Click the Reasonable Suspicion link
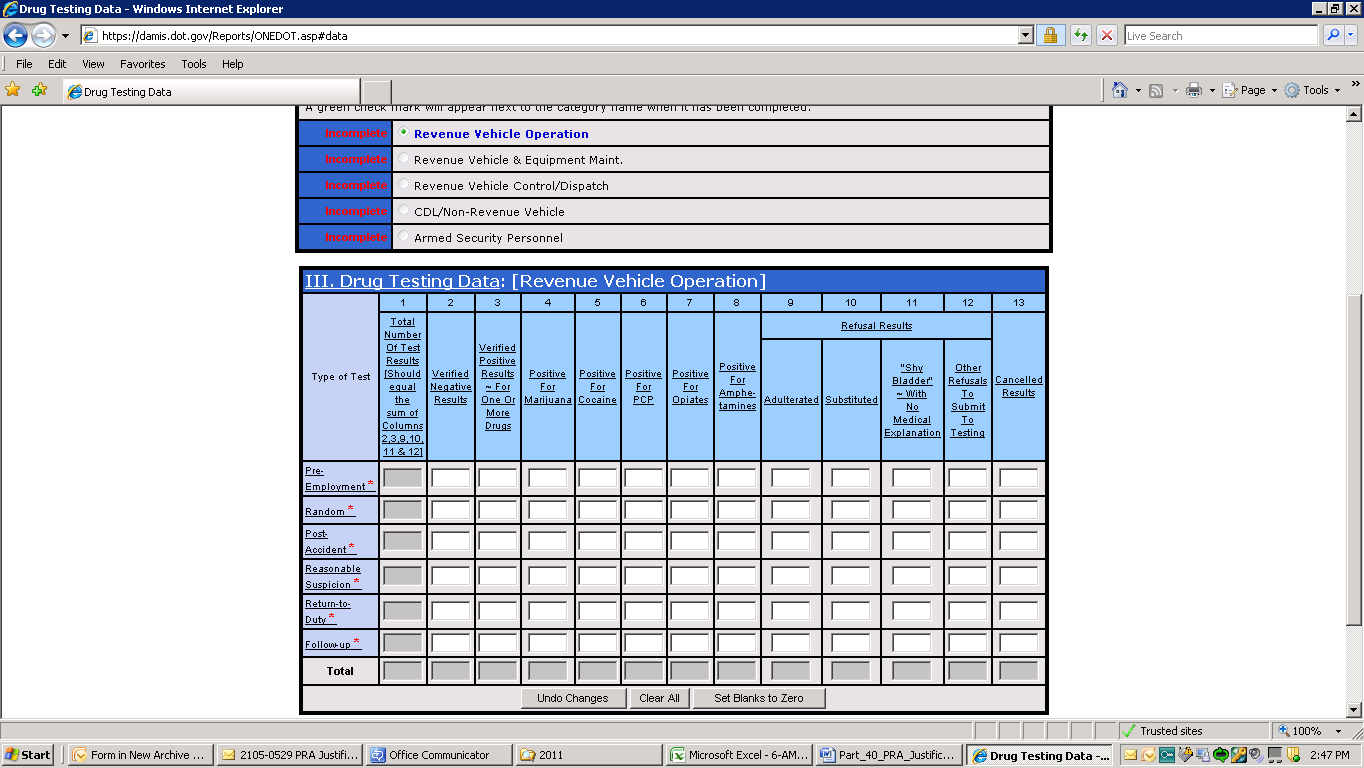Viewport: 1364px width, 768px height. tap(333, 576)
